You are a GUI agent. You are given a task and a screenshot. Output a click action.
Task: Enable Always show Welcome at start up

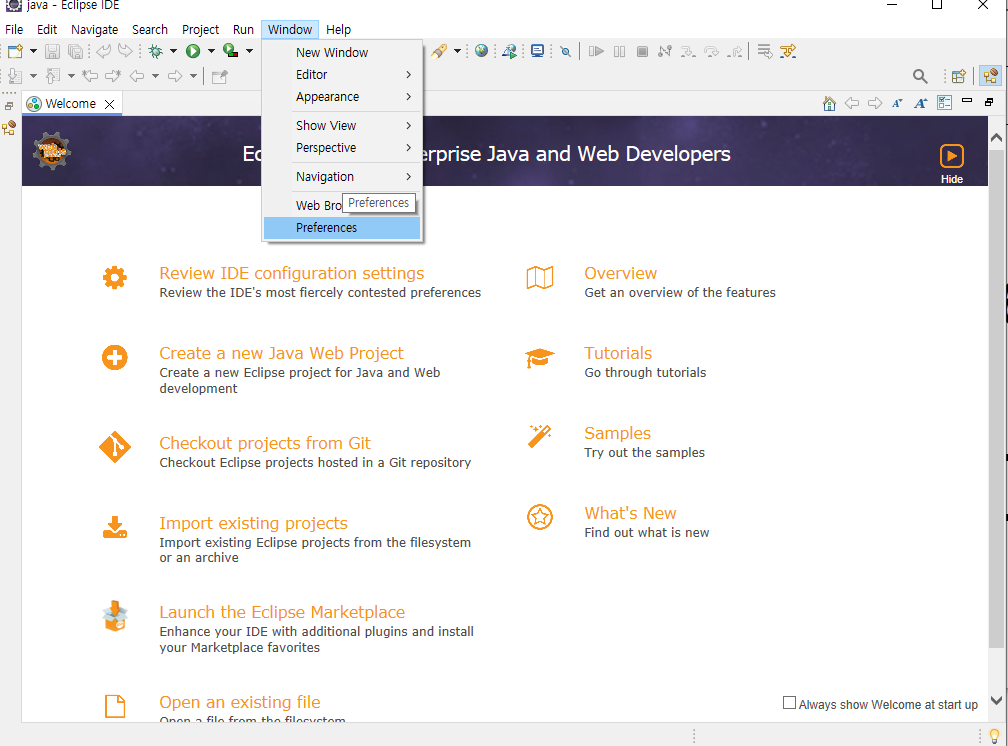(789, 703)
